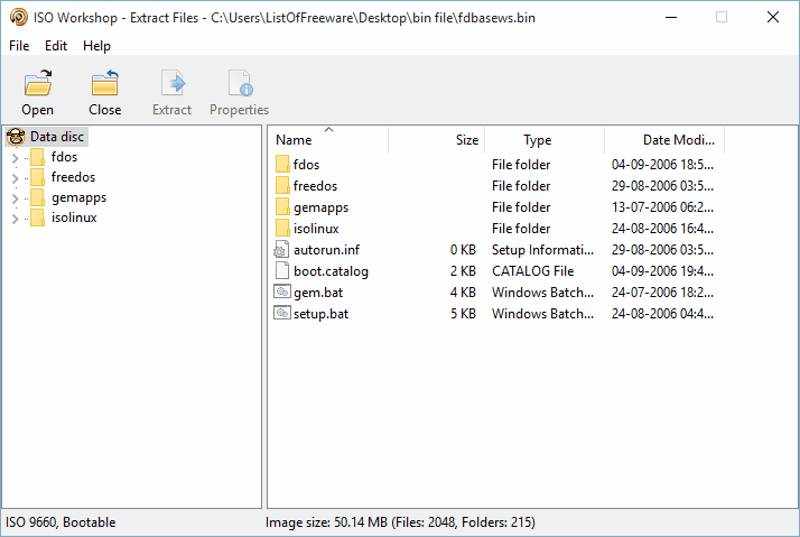Select fdos label in the tree

point(64,157)
